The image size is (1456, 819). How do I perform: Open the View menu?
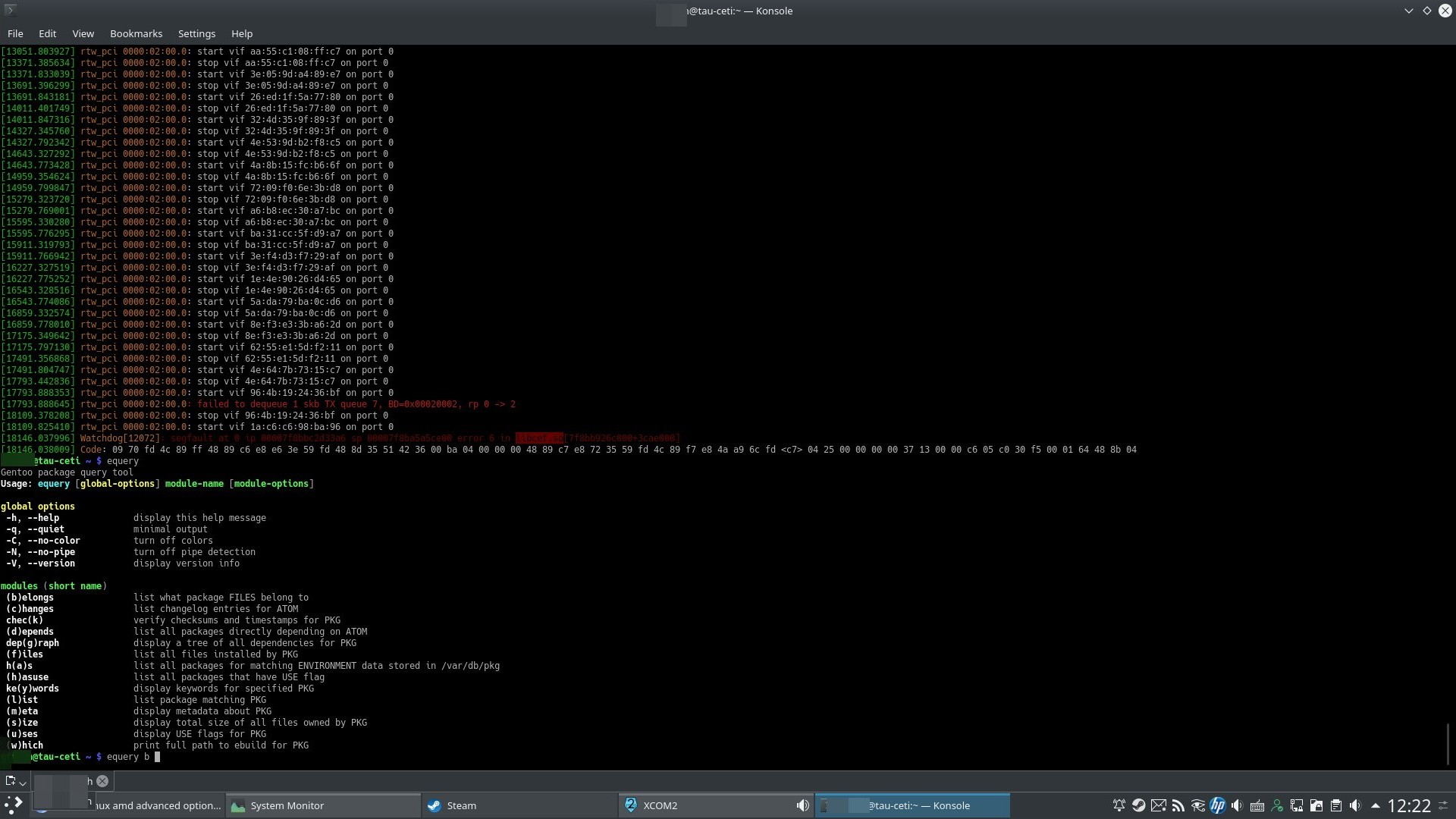[x=83, y=33]
